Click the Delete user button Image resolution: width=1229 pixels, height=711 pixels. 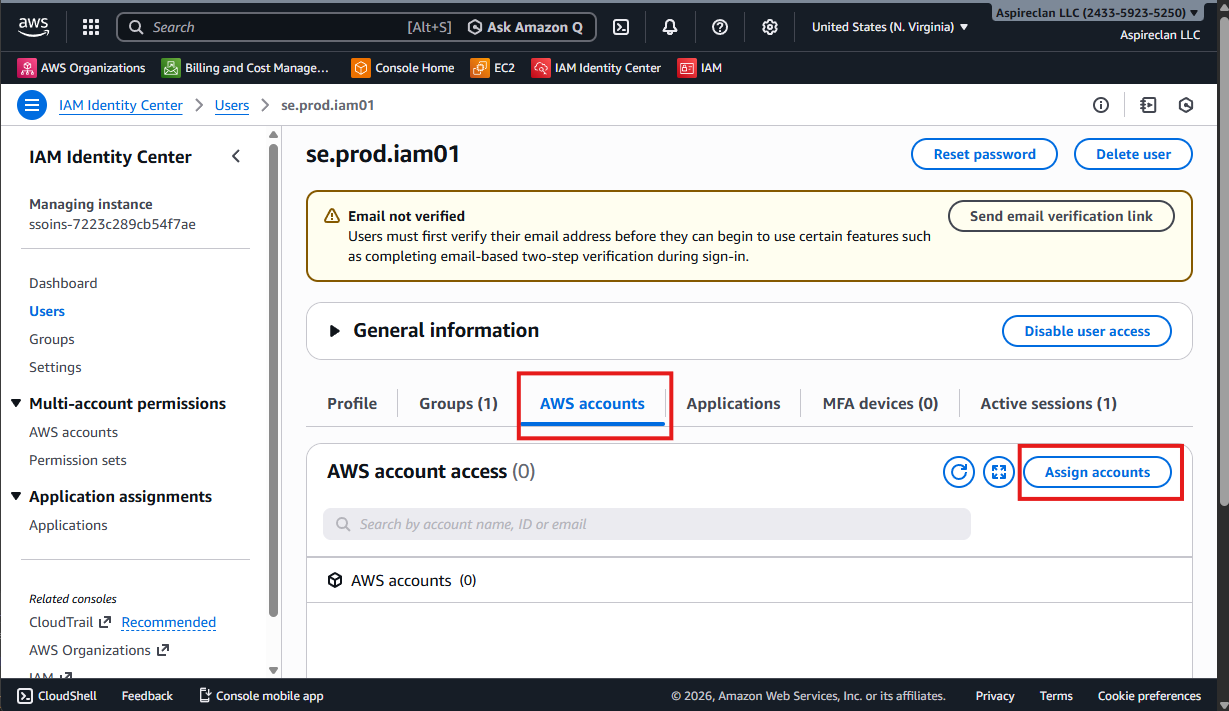[x=1133, y=154]
